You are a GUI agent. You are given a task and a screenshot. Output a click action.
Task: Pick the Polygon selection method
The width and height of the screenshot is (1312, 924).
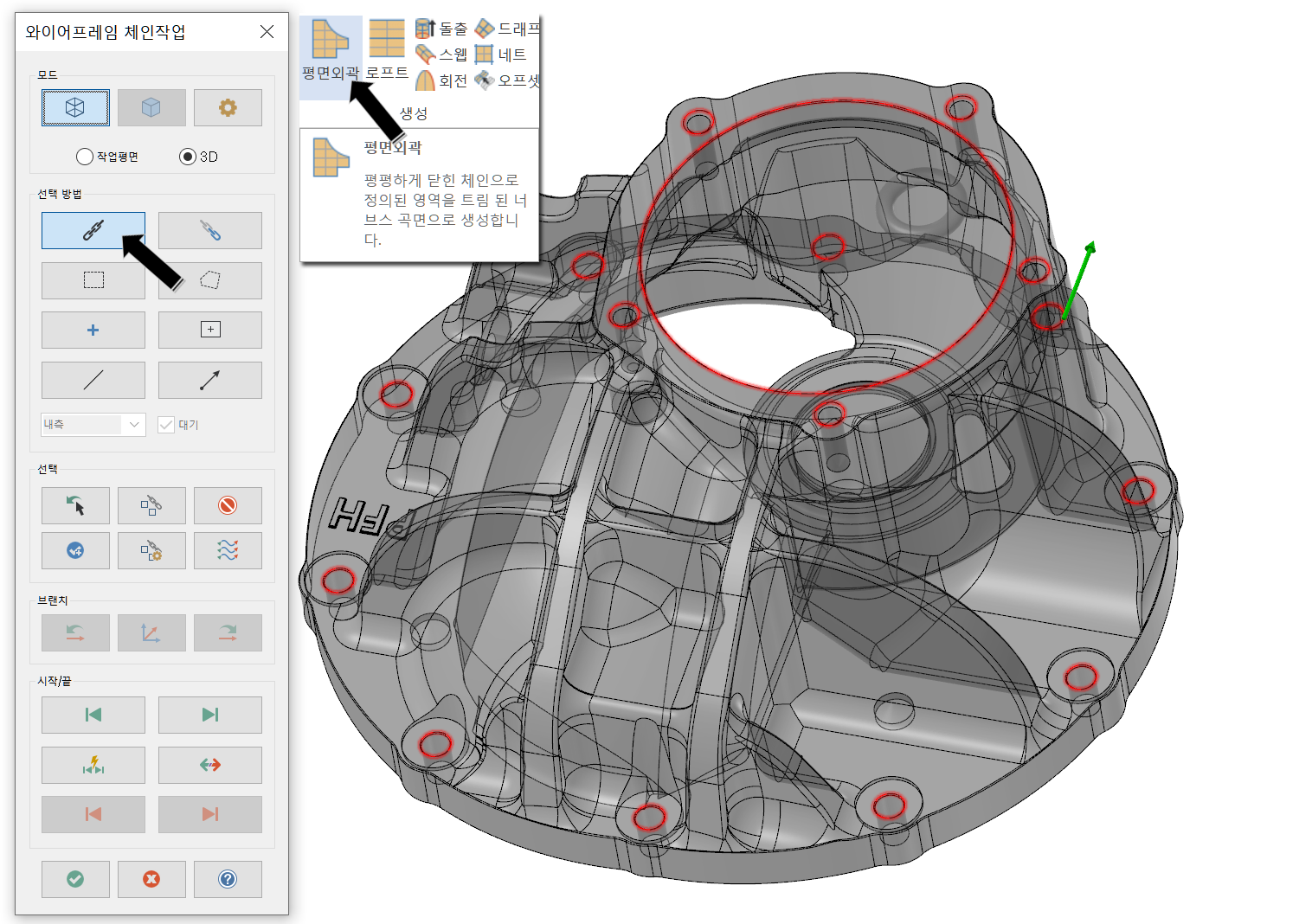click(210, 280)
